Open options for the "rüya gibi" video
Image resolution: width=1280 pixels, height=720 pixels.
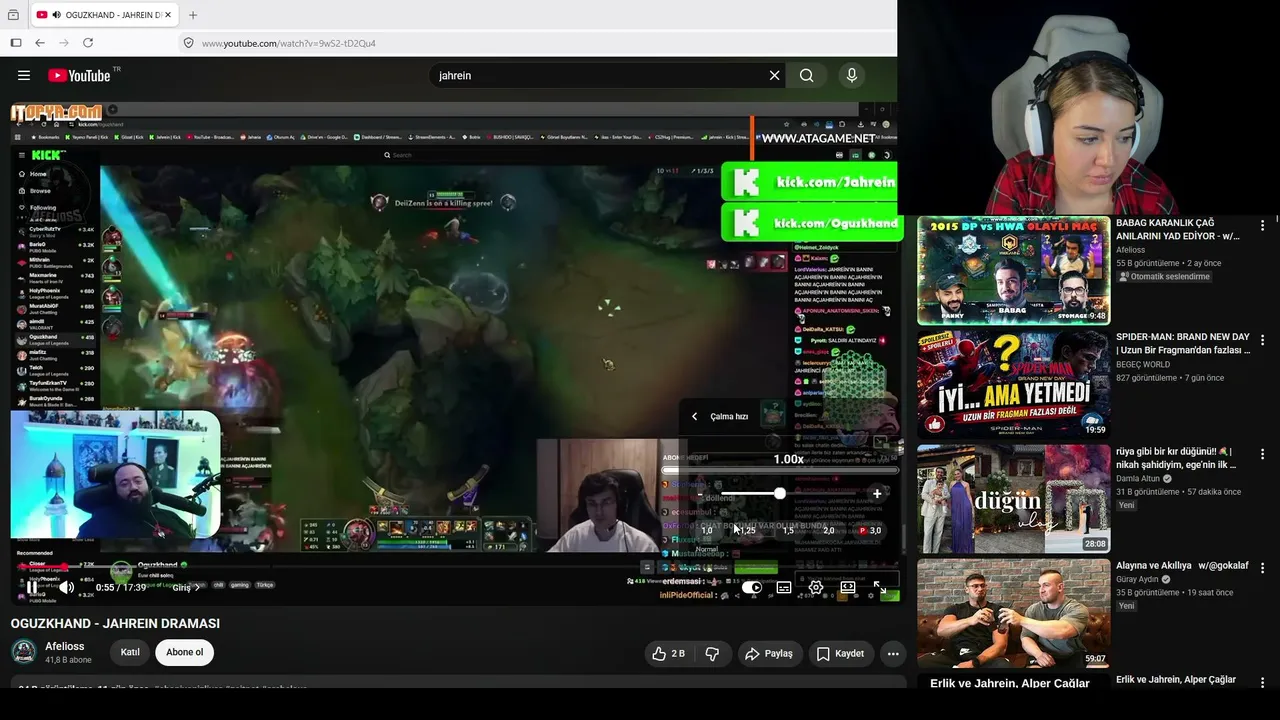tap(1263, 454)
